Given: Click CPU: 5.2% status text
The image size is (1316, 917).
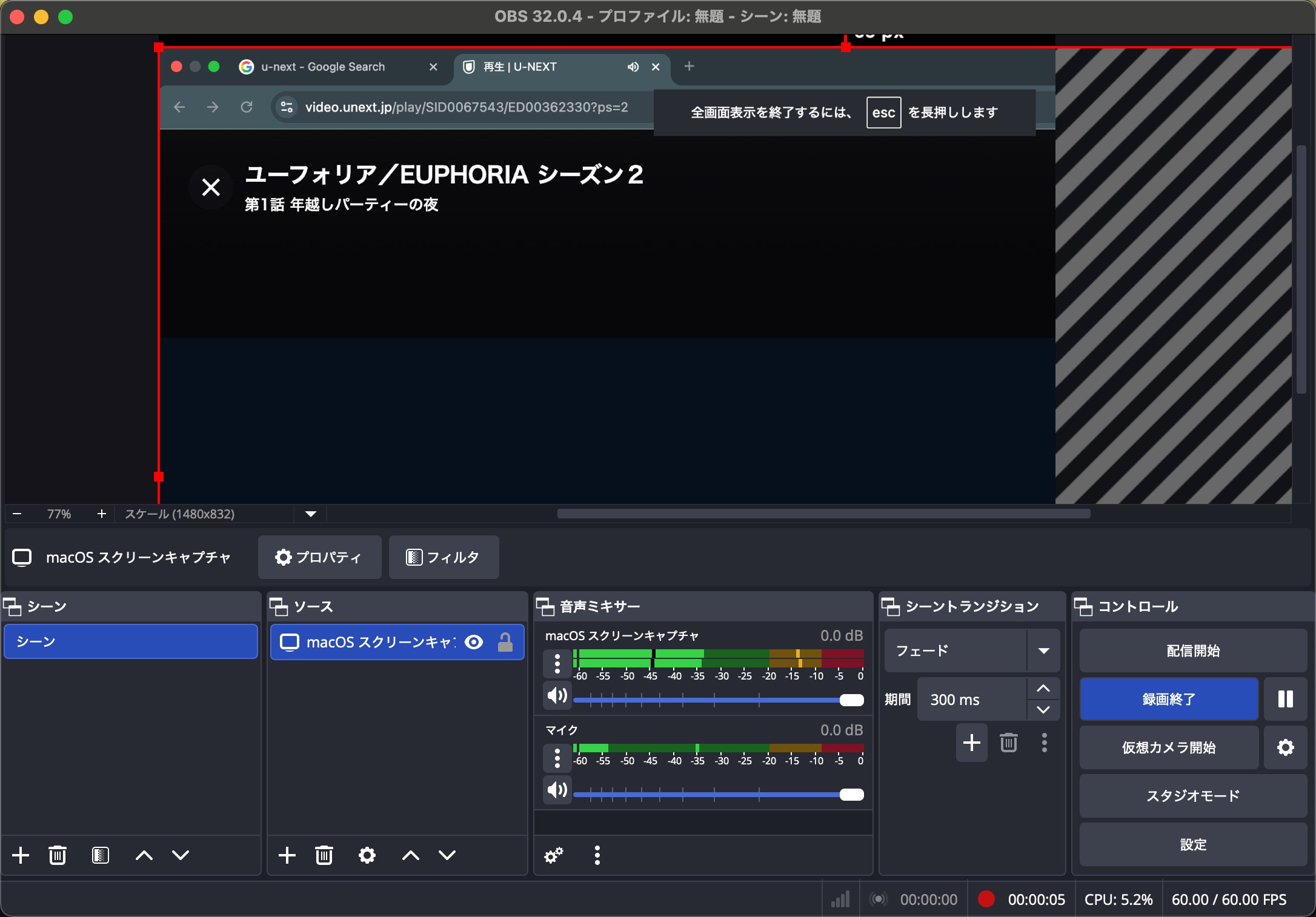Looking at the screenshot, I should click(1118, 899).
